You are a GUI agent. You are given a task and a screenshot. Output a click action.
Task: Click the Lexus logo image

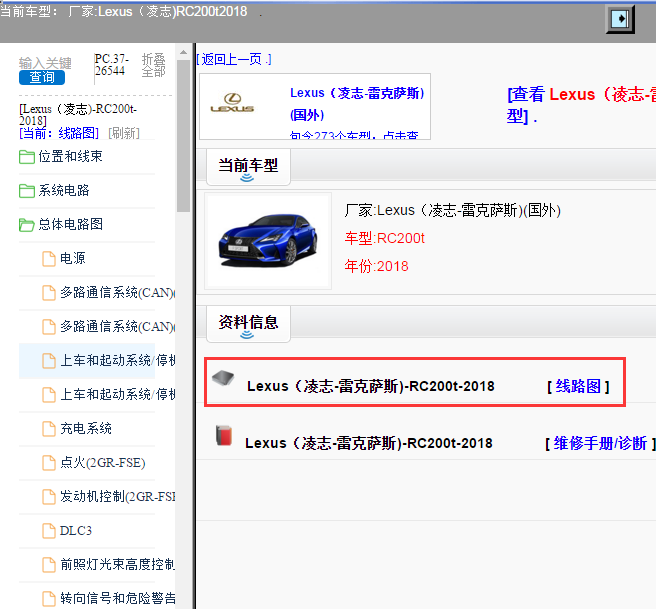232,103
